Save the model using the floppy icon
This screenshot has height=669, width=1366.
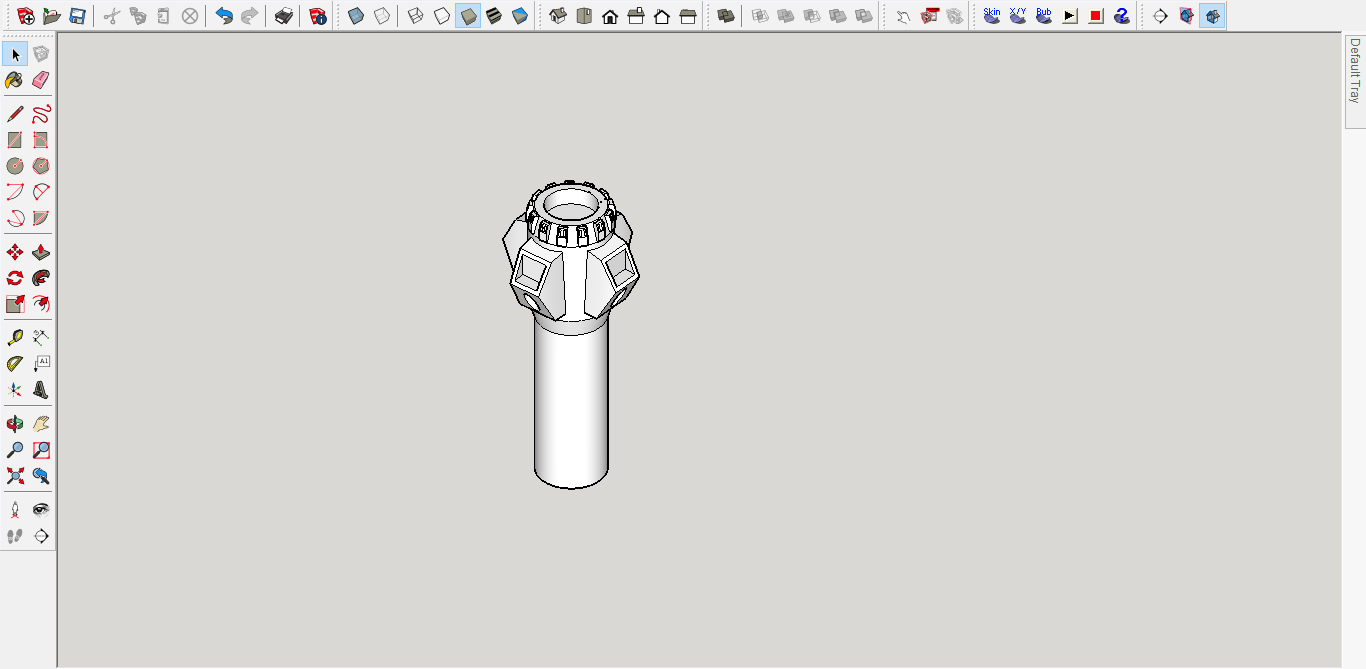pyautogui.click(x=78, y=16)
